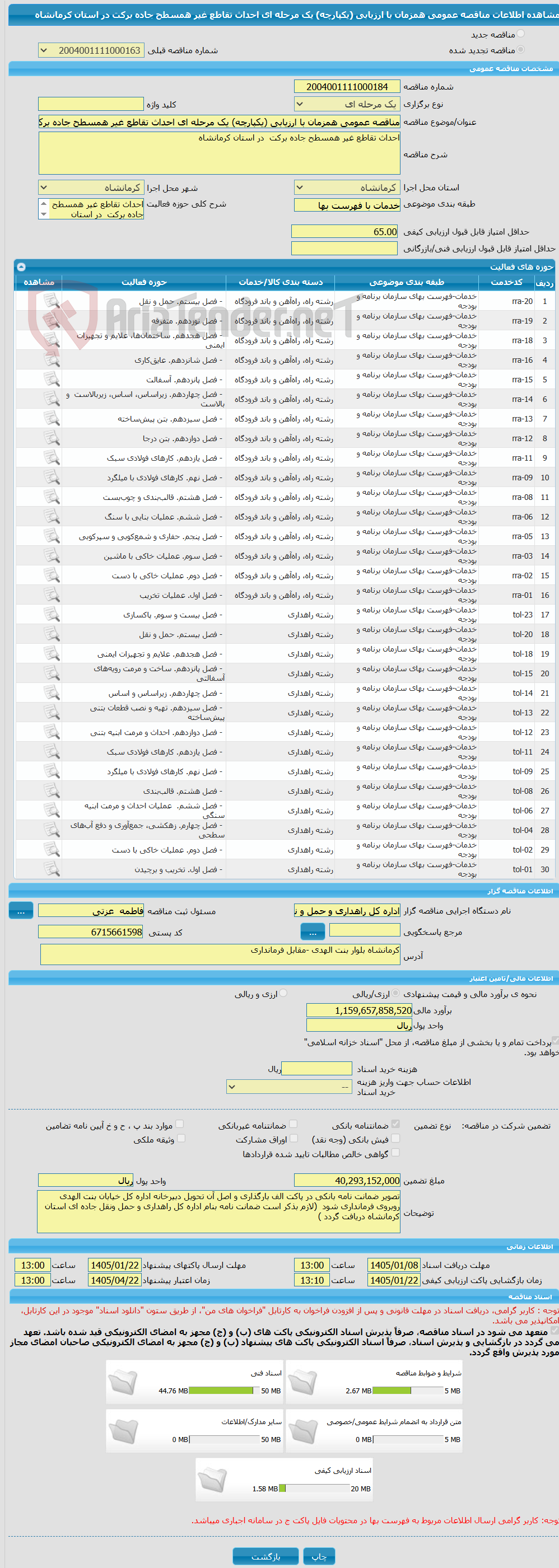559x1568 pixels.
Task: Select the مناقصه جدید radio button
Action: [520, 34]
